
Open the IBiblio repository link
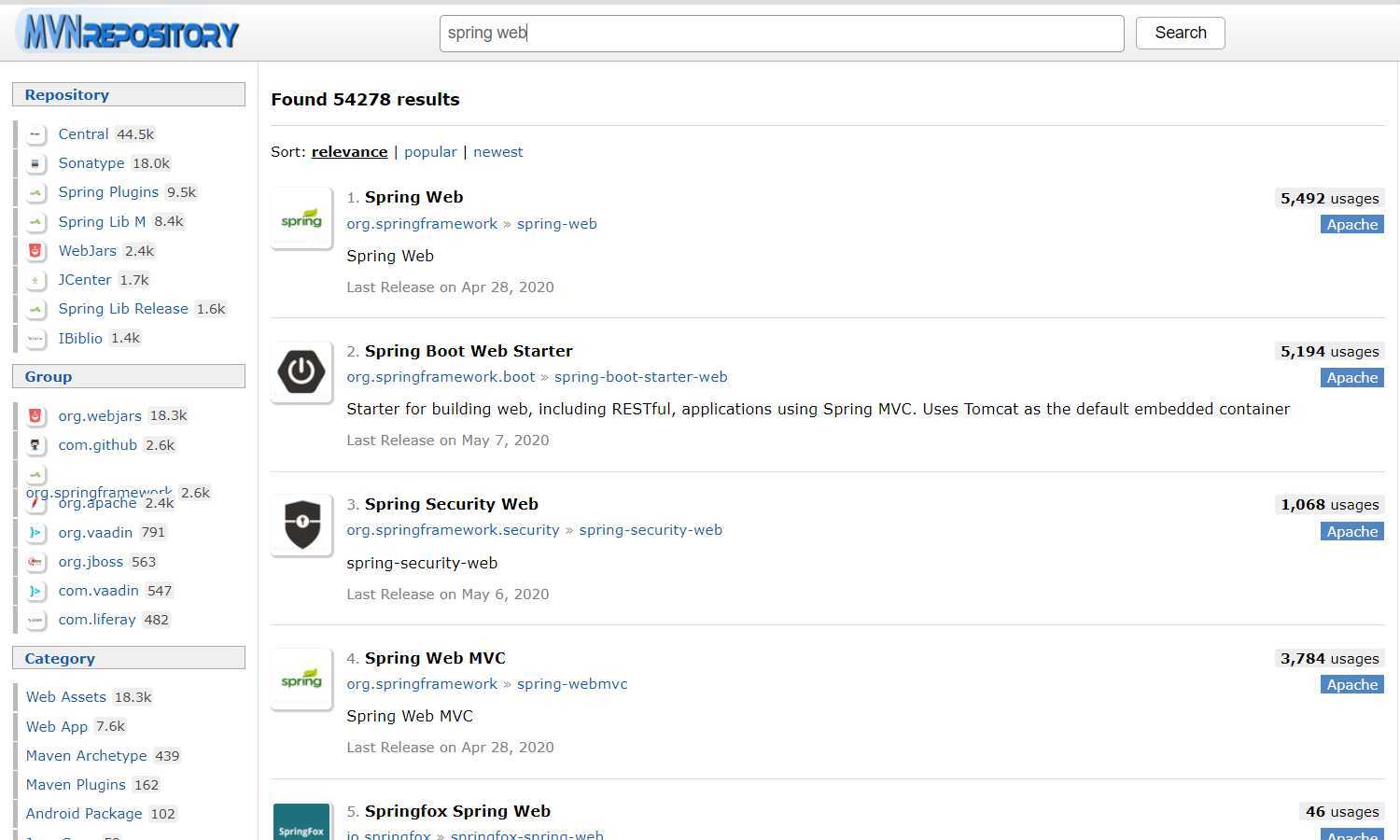tap(80, 339)
